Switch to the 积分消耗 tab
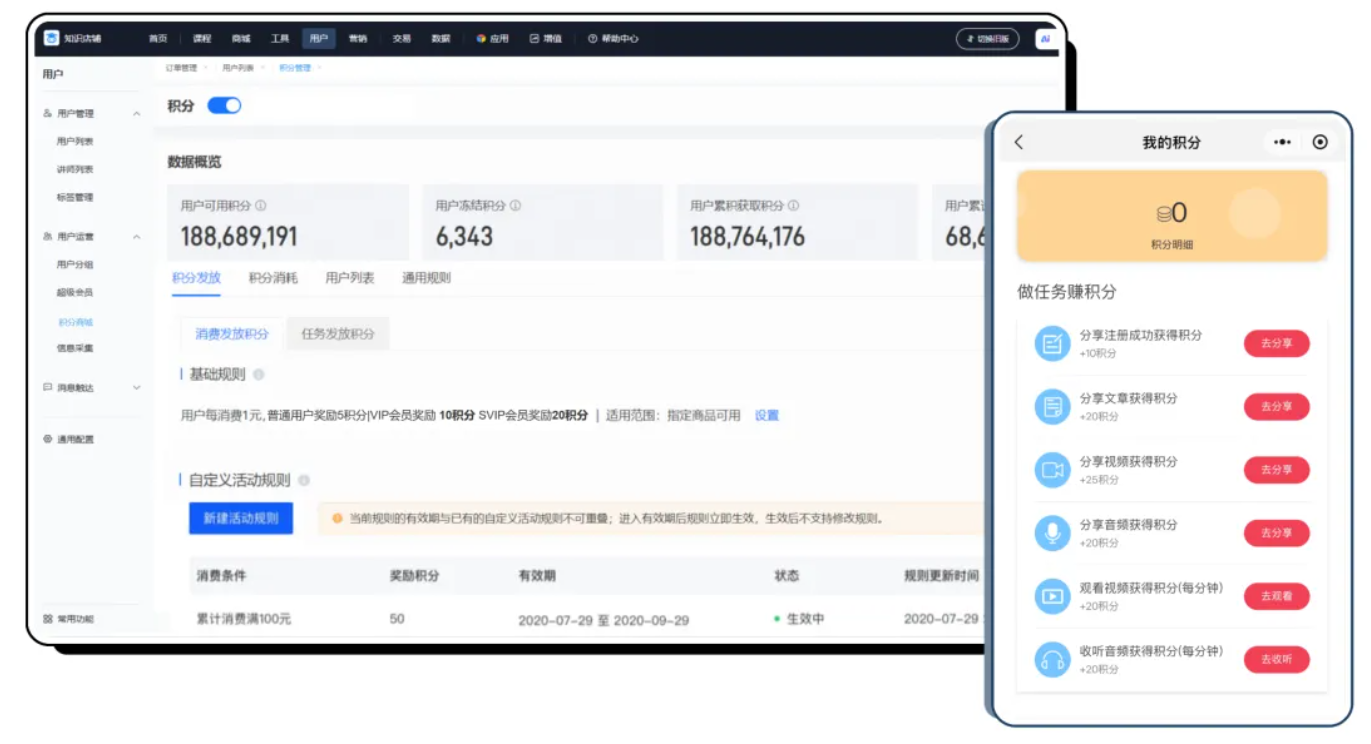Image resolution: width=1371 pixels, height=744 pixels. [273, 278]
